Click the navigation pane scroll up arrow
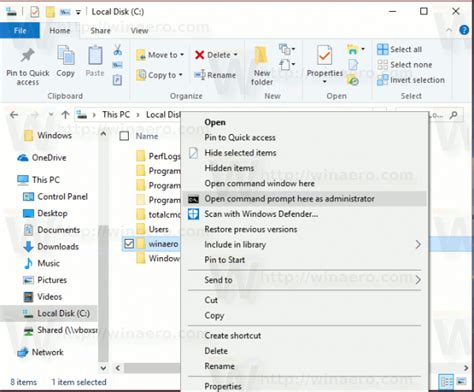 [x=103, y=134]
